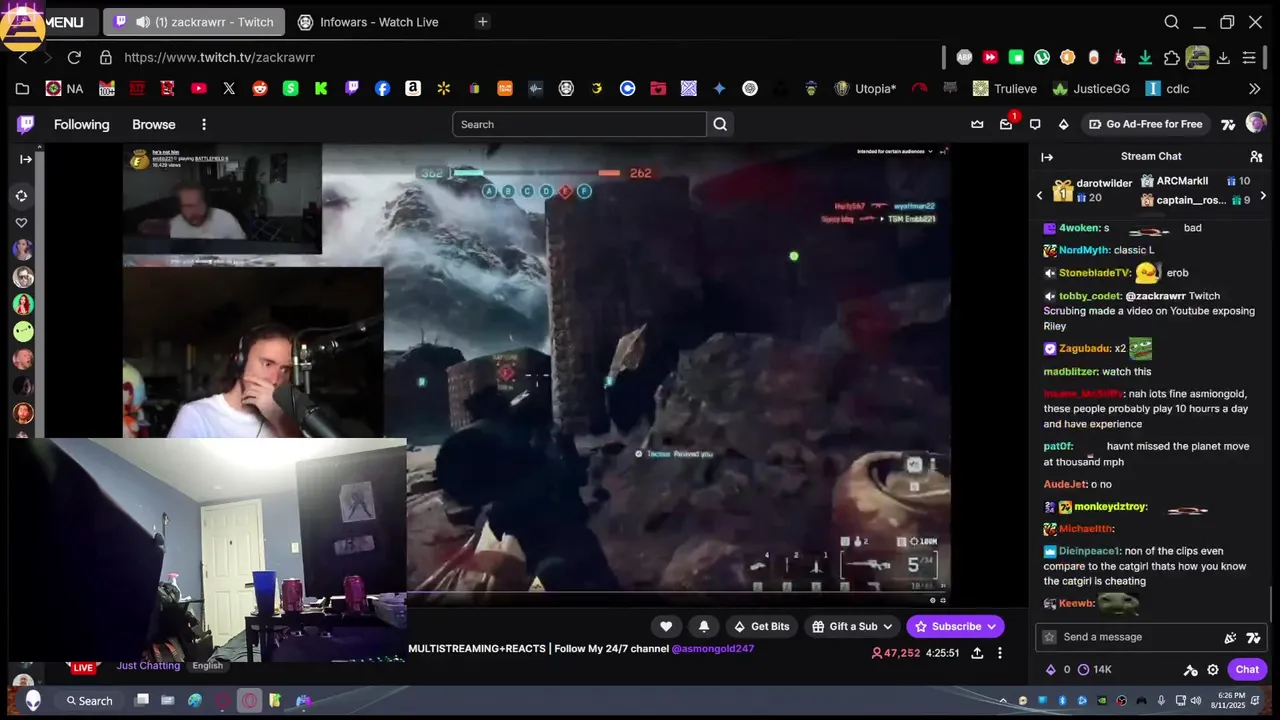The width and height of the screenshot is (1280, 720).
Task: Mute the zackrawrr tab audio icon
Action: pyautogui.click(x=143, y=22)
